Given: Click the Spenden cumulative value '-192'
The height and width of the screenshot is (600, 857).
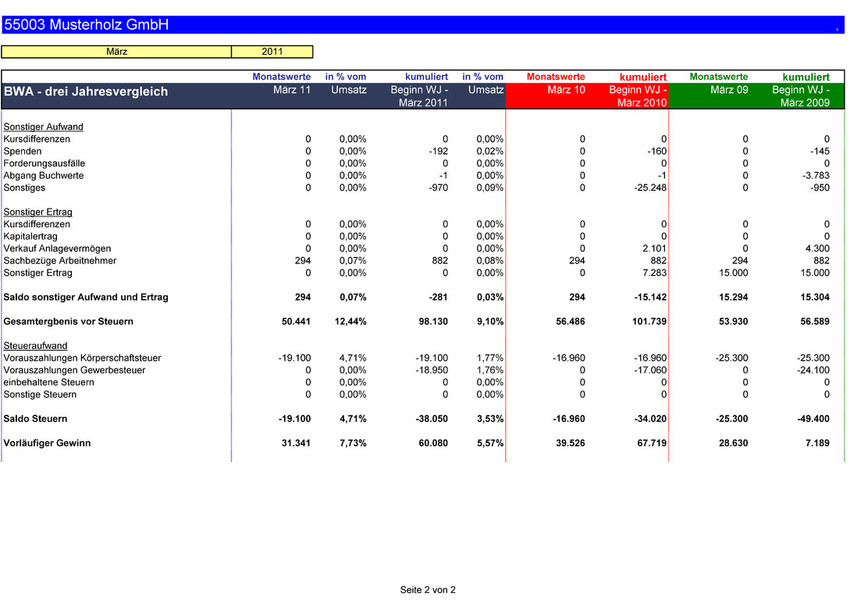Looking at the screenshot, I should click(438, 151).
